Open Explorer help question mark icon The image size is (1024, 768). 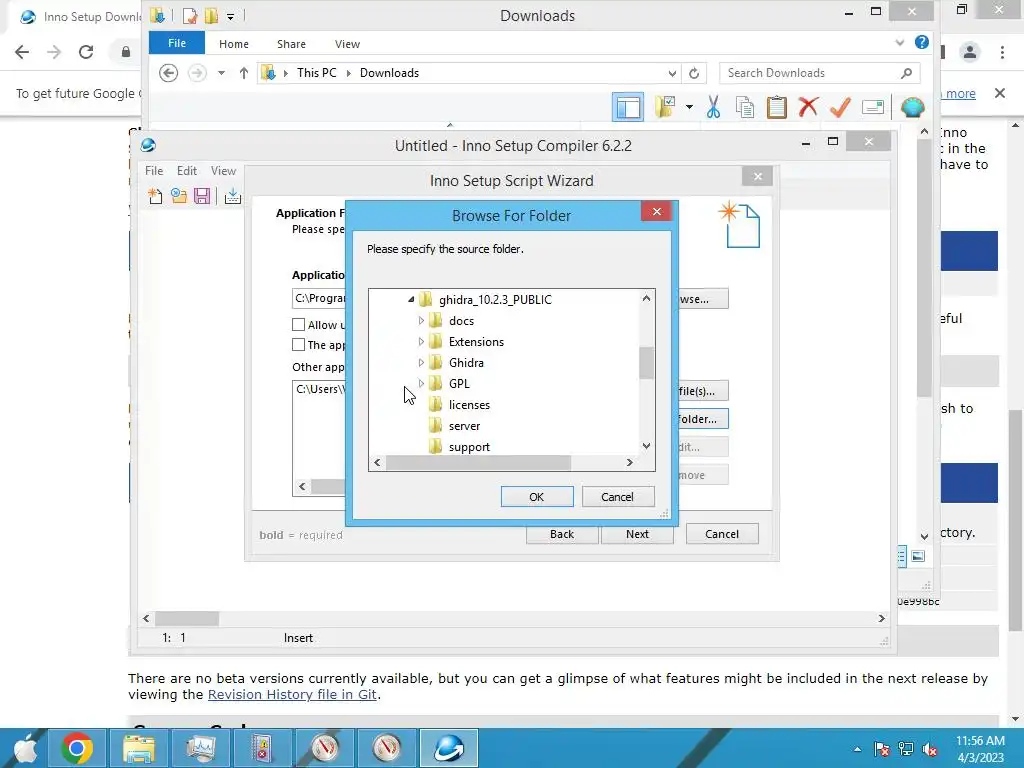click(x=921, y=42)
